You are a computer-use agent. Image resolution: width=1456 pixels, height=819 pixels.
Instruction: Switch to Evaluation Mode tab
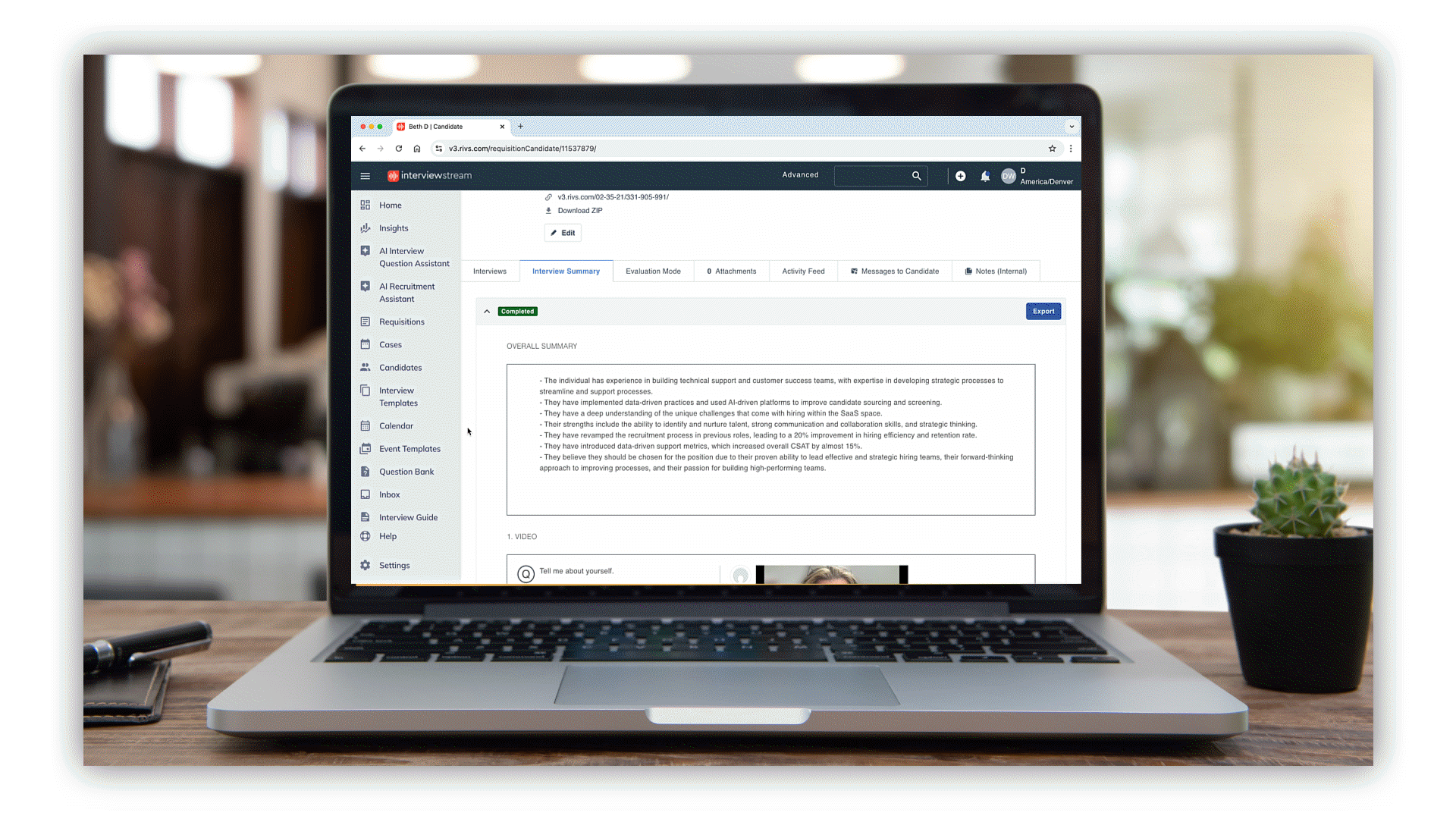pyautogui.click(x=653, y=271)
